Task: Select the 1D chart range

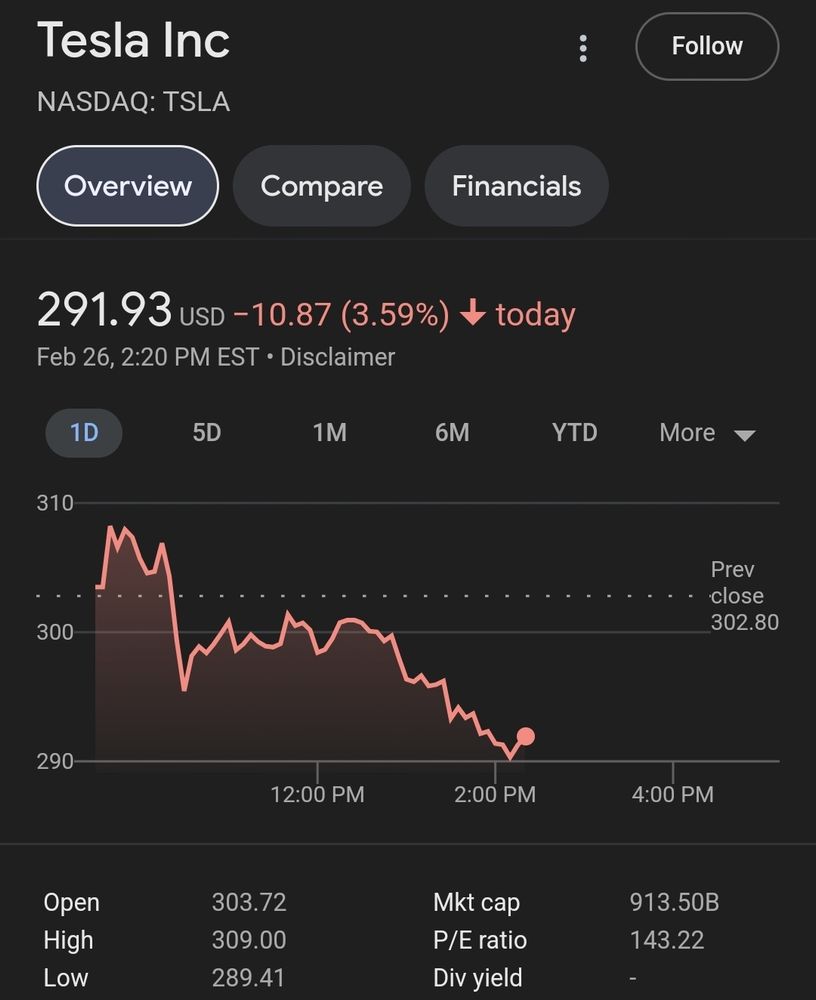Action: [84, 433]
